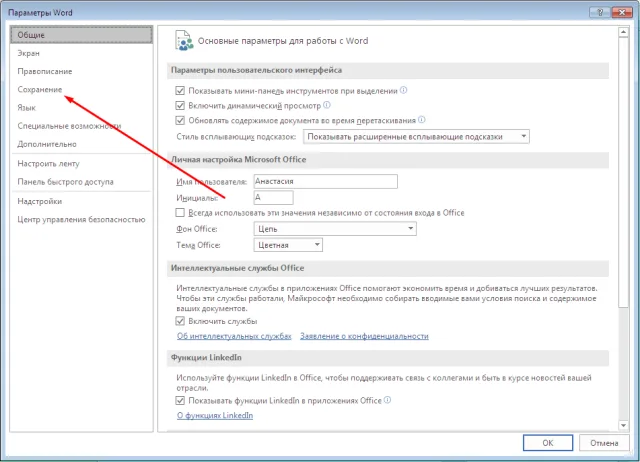Click info icon next to динамический просмотр
This screenshot has height=462, width=640.
point(327,105)
